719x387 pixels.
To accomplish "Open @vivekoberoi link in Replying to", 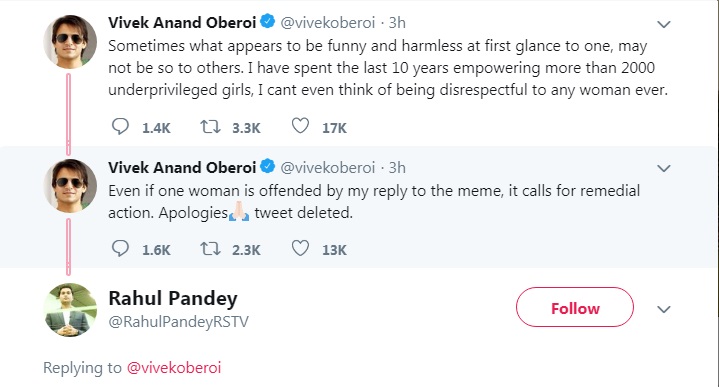I will [x=174, y=367].
